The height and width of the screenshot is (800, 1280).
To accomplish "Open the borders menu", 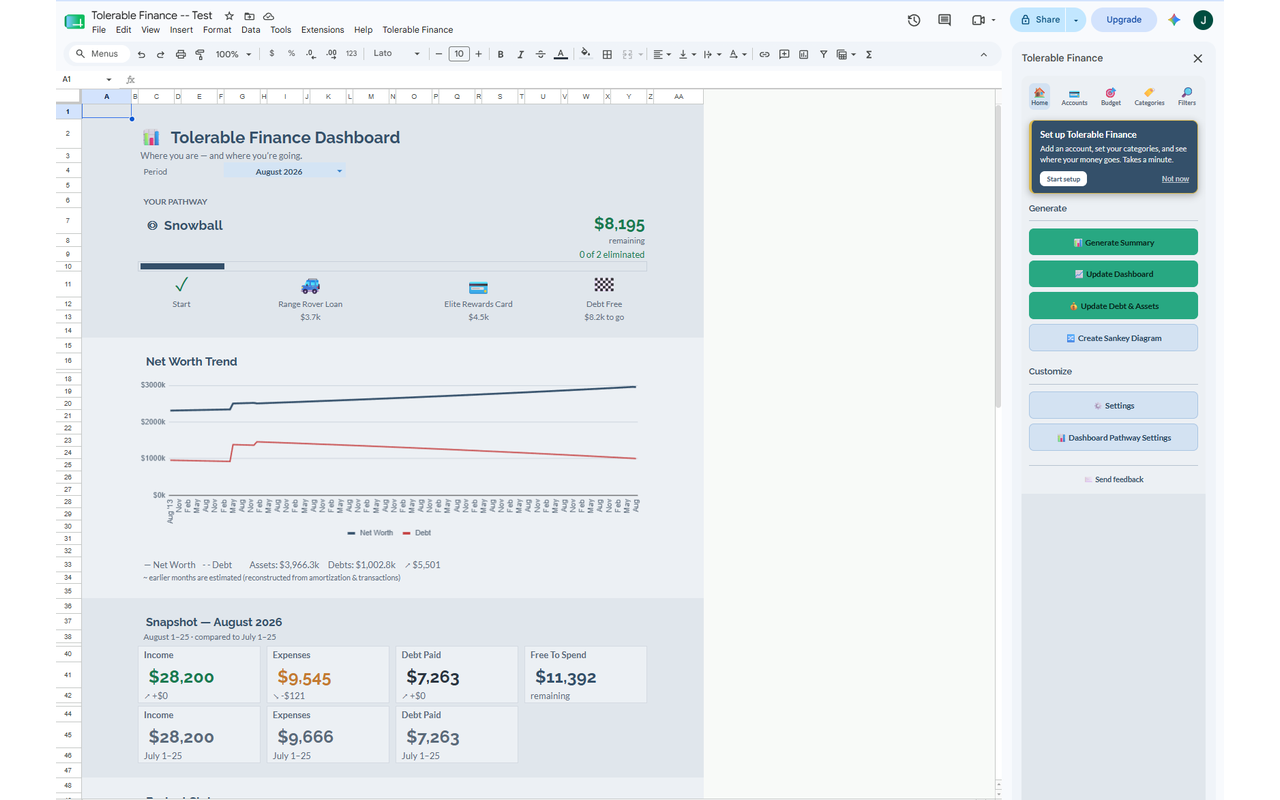I will click(607, 54).
